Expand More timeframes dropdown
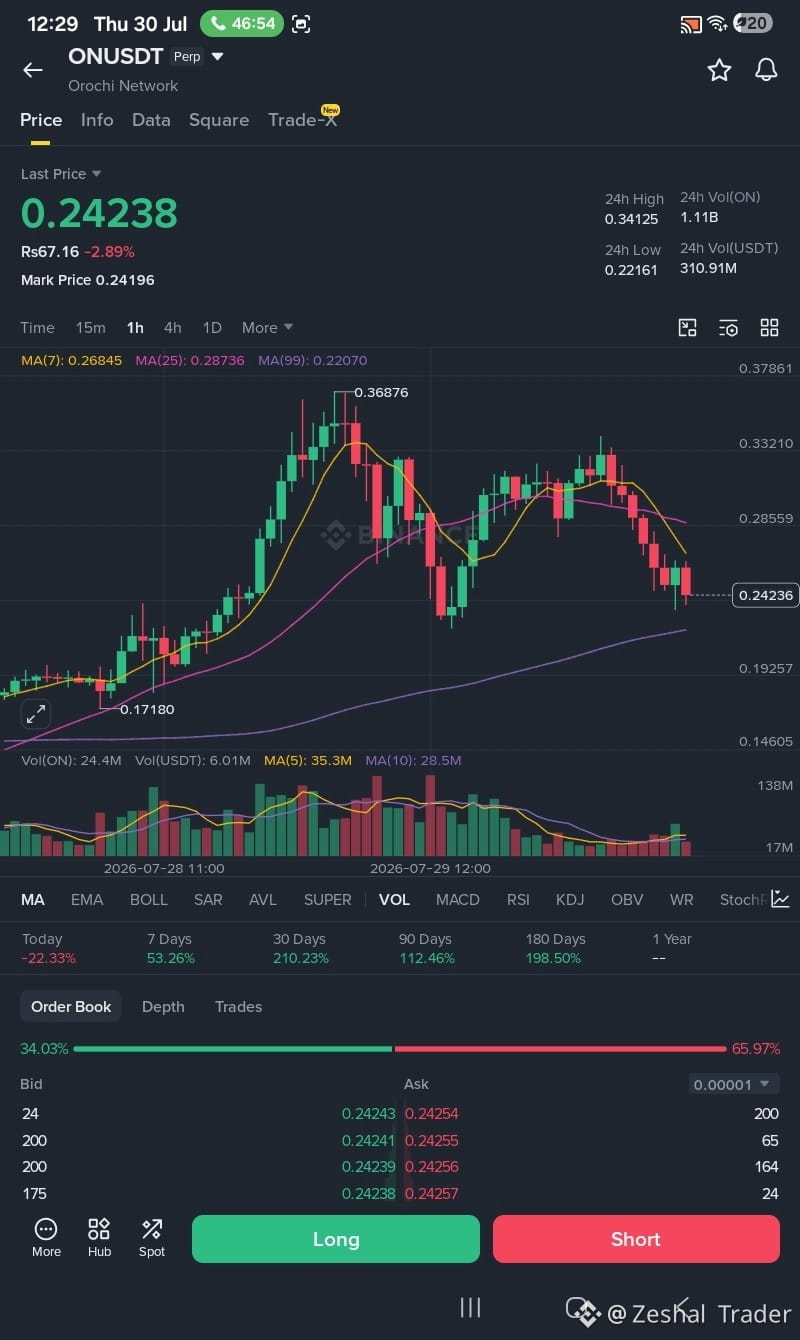The height and width of the screenshot is (1340, 800). tap(267, 328)
